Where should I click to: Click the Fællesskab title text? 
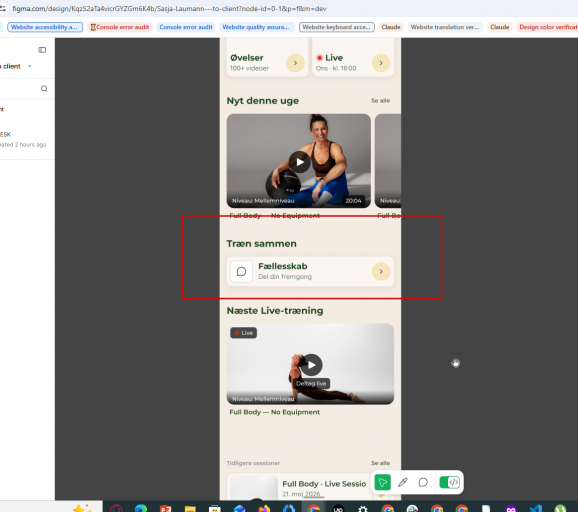point(283,266)
